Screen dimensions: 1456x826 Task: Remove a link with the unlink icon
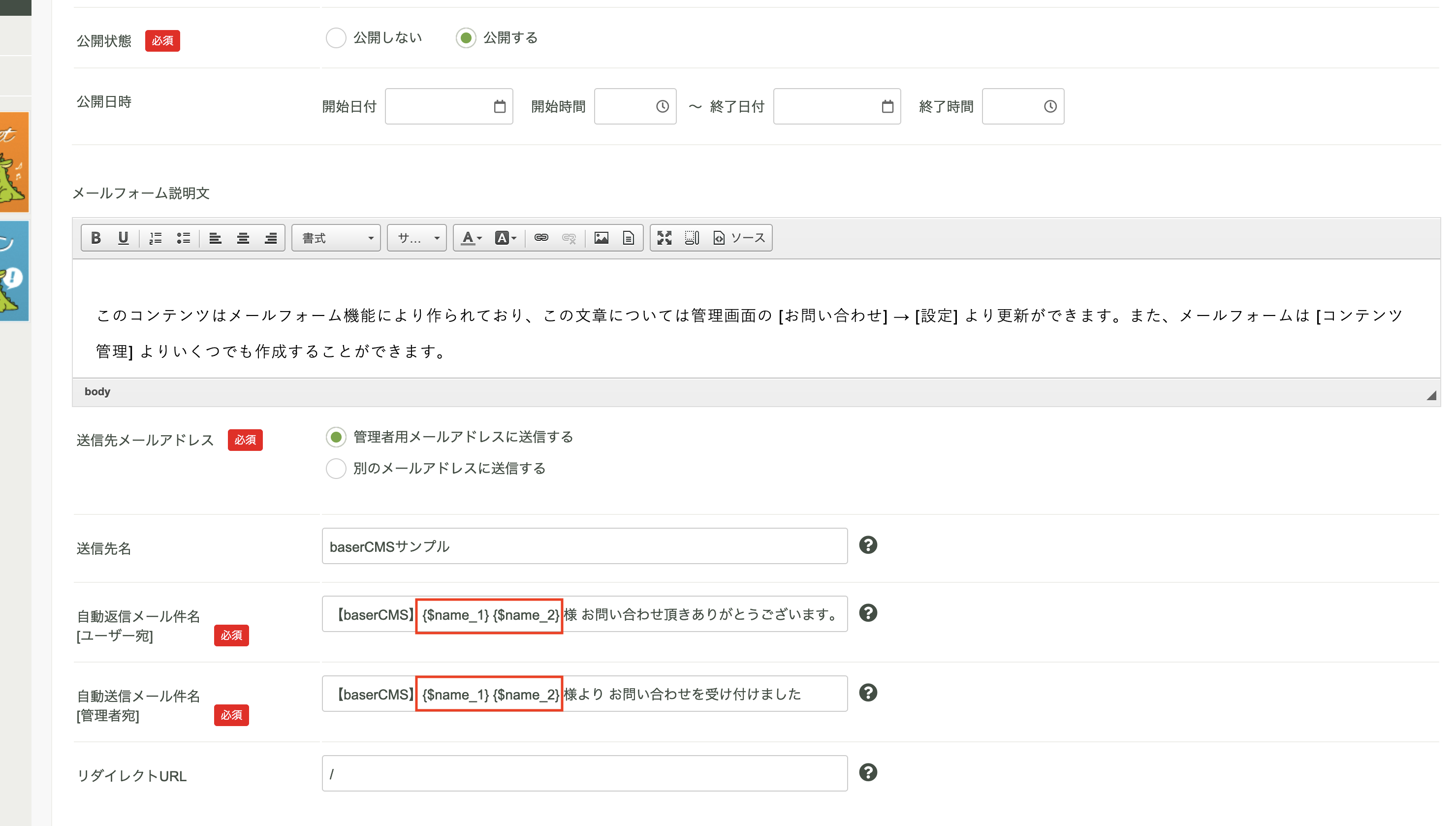569,238
